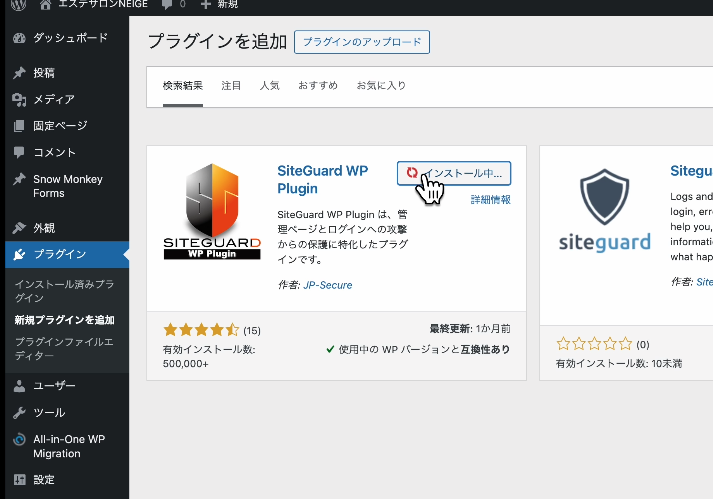
Task: Click プラグインのアップロード button
Action: pyautogui.click(x=362, y=42)
